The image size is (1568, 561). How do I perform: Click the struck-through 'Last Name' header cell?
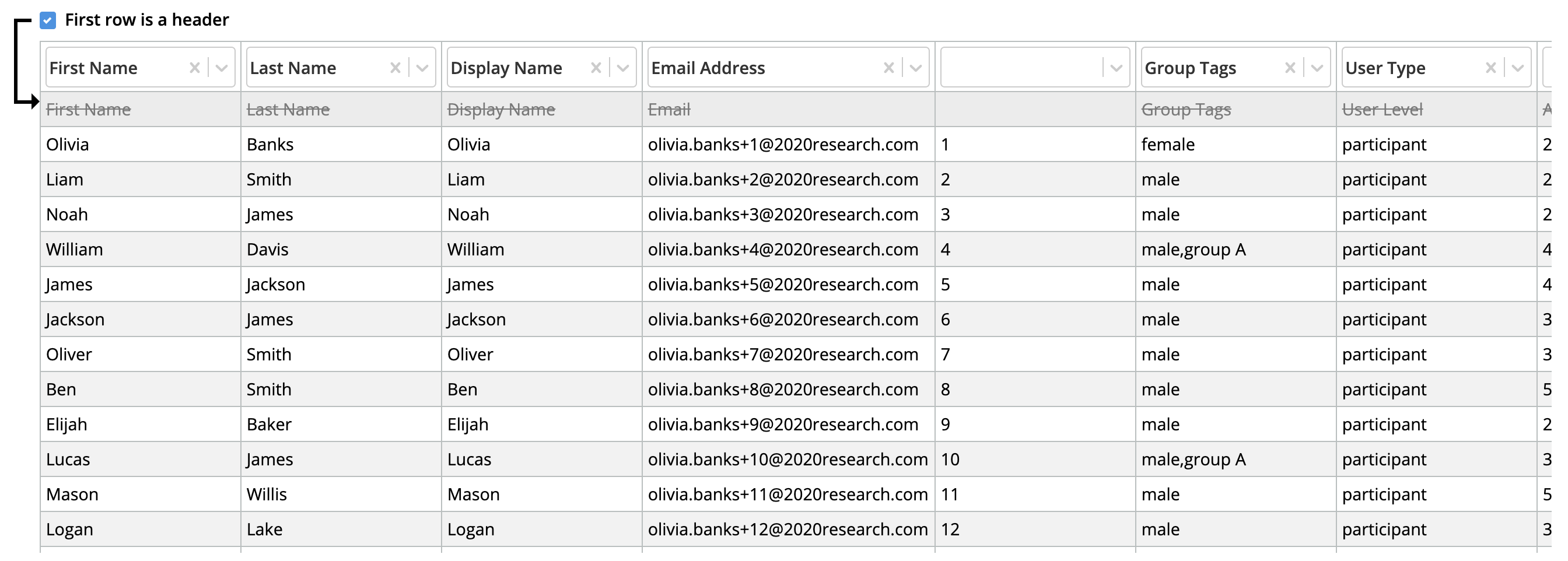click(x=341, y=110)
